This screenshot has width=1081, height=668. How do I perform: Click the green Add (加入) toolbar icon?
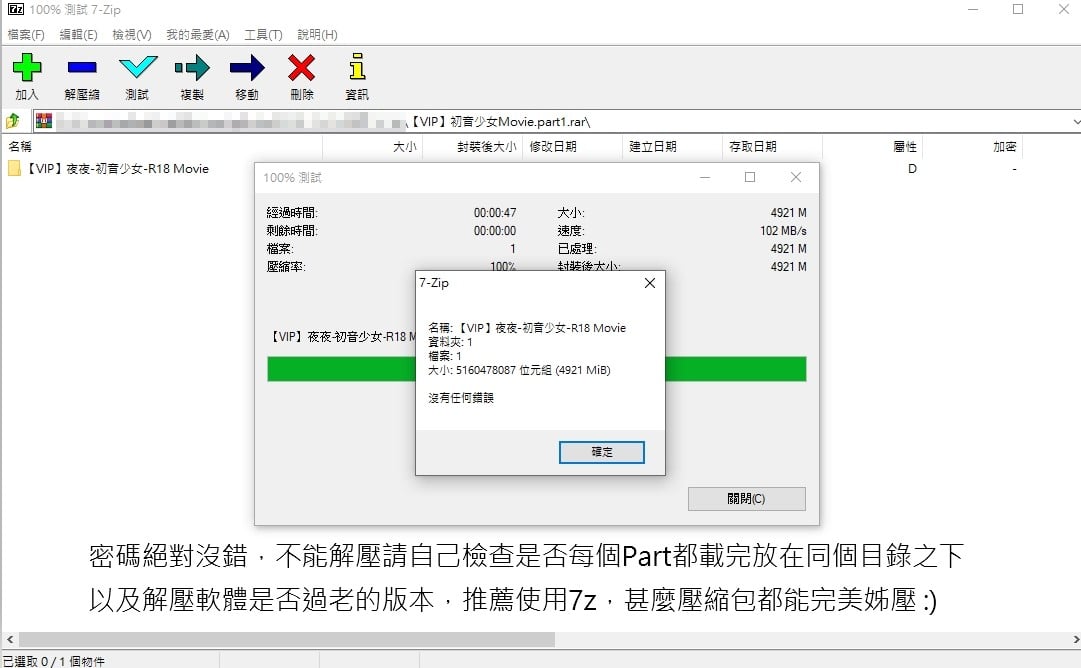27,68
